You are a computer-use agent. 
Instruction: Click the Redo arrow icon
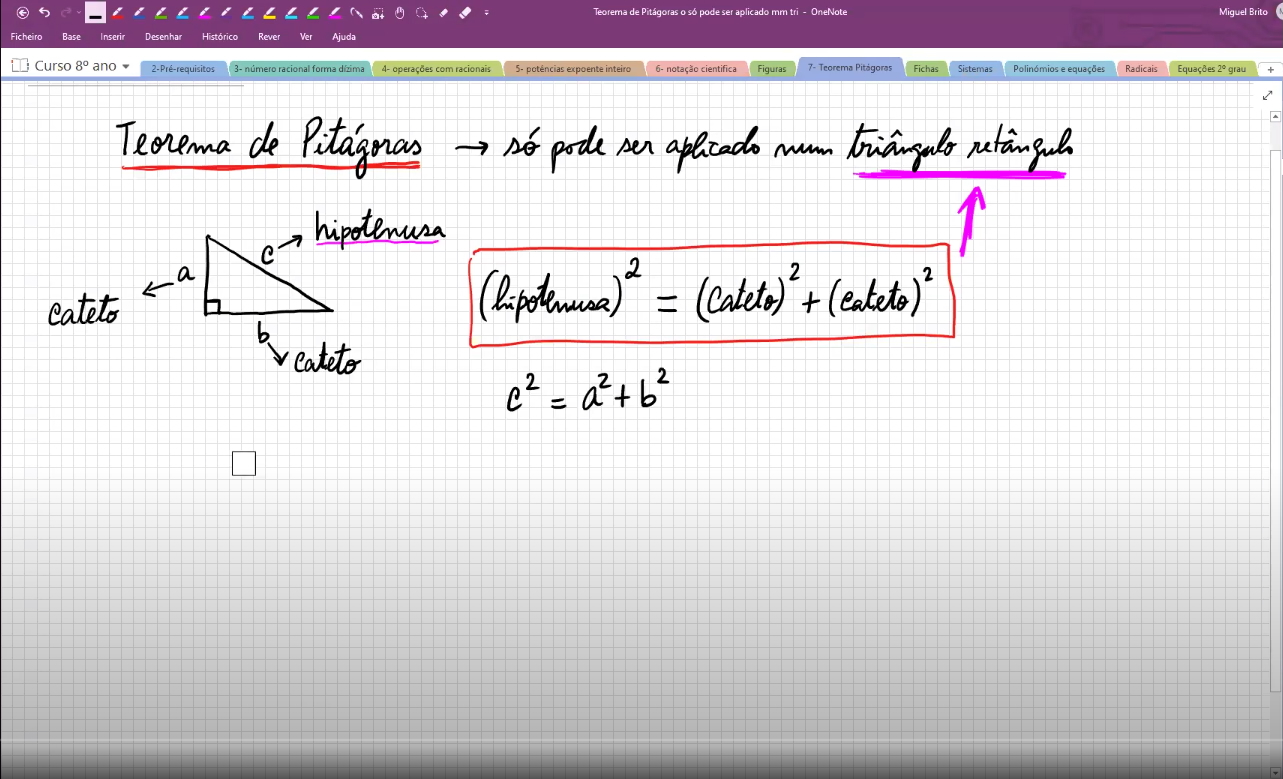65,13
